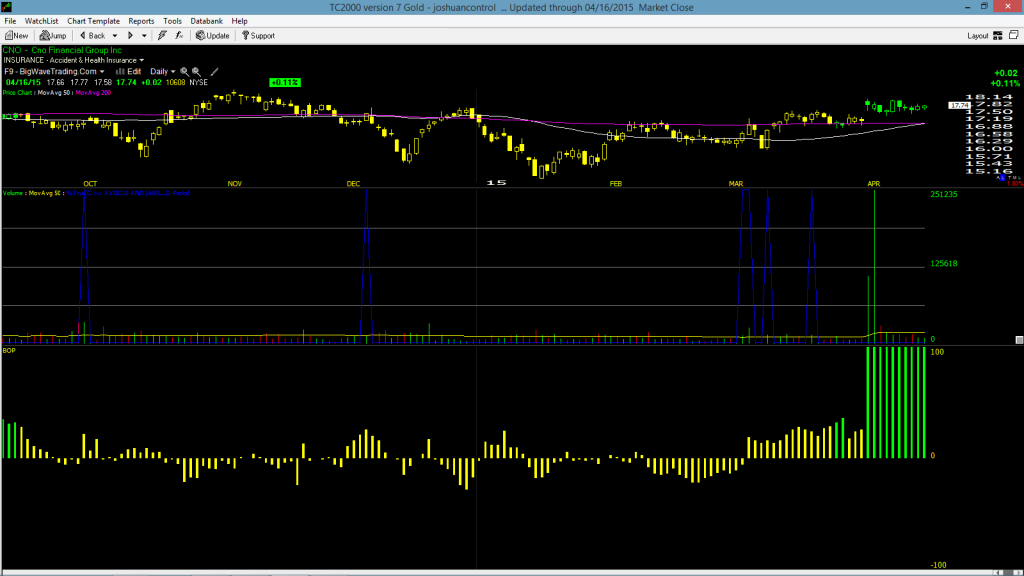Minimize the TC2000 window
Viewport: 1024px width, 576px height.
pos(967,7)
